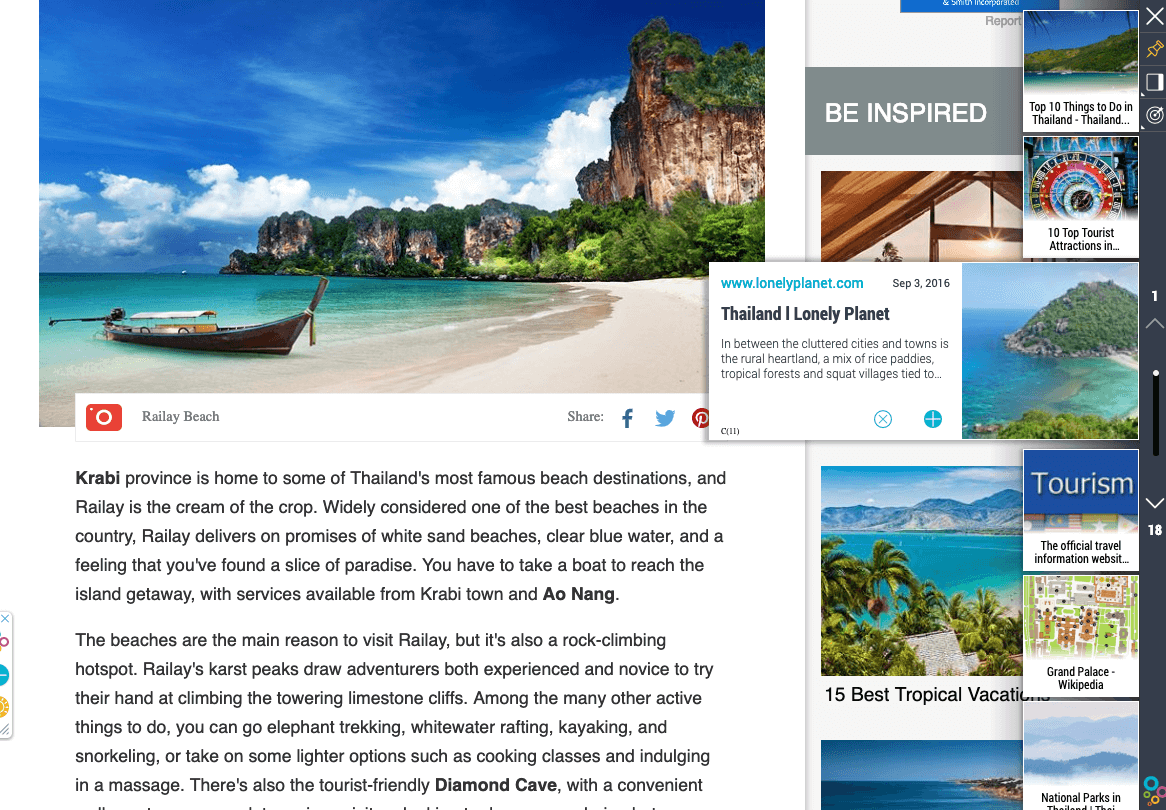Share article on Facebook
Viewport: 1166px width, 810px height.
[x=628, y=418]
